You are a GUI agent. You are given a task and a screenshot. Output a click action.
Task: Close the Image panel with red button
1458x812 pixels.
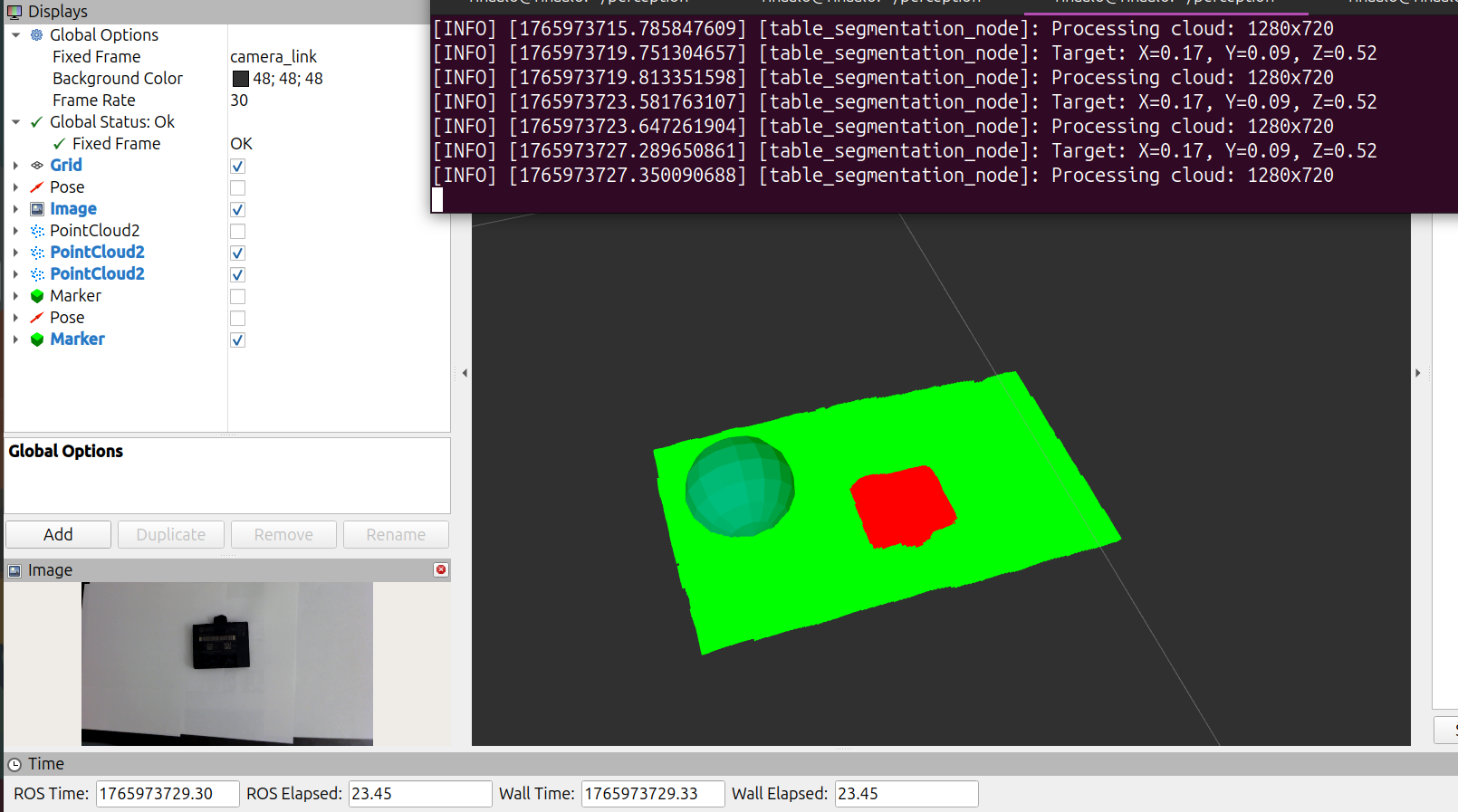pyautogui.click(x=441, y=569)
